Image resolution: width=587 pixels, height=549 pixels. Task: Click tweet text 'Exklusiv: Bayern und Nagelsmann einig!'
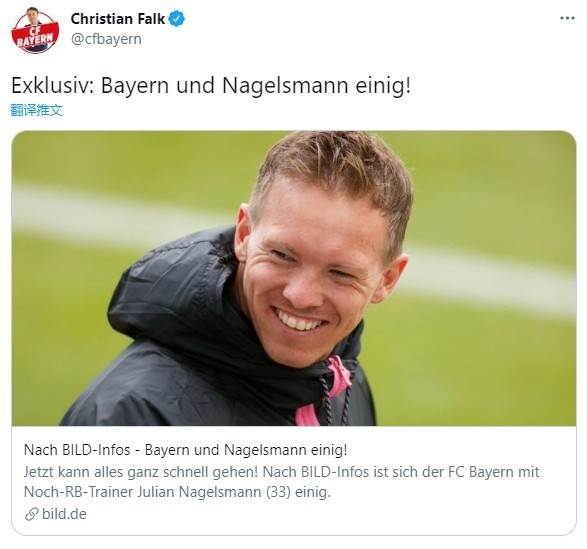[x=211, y=85]
